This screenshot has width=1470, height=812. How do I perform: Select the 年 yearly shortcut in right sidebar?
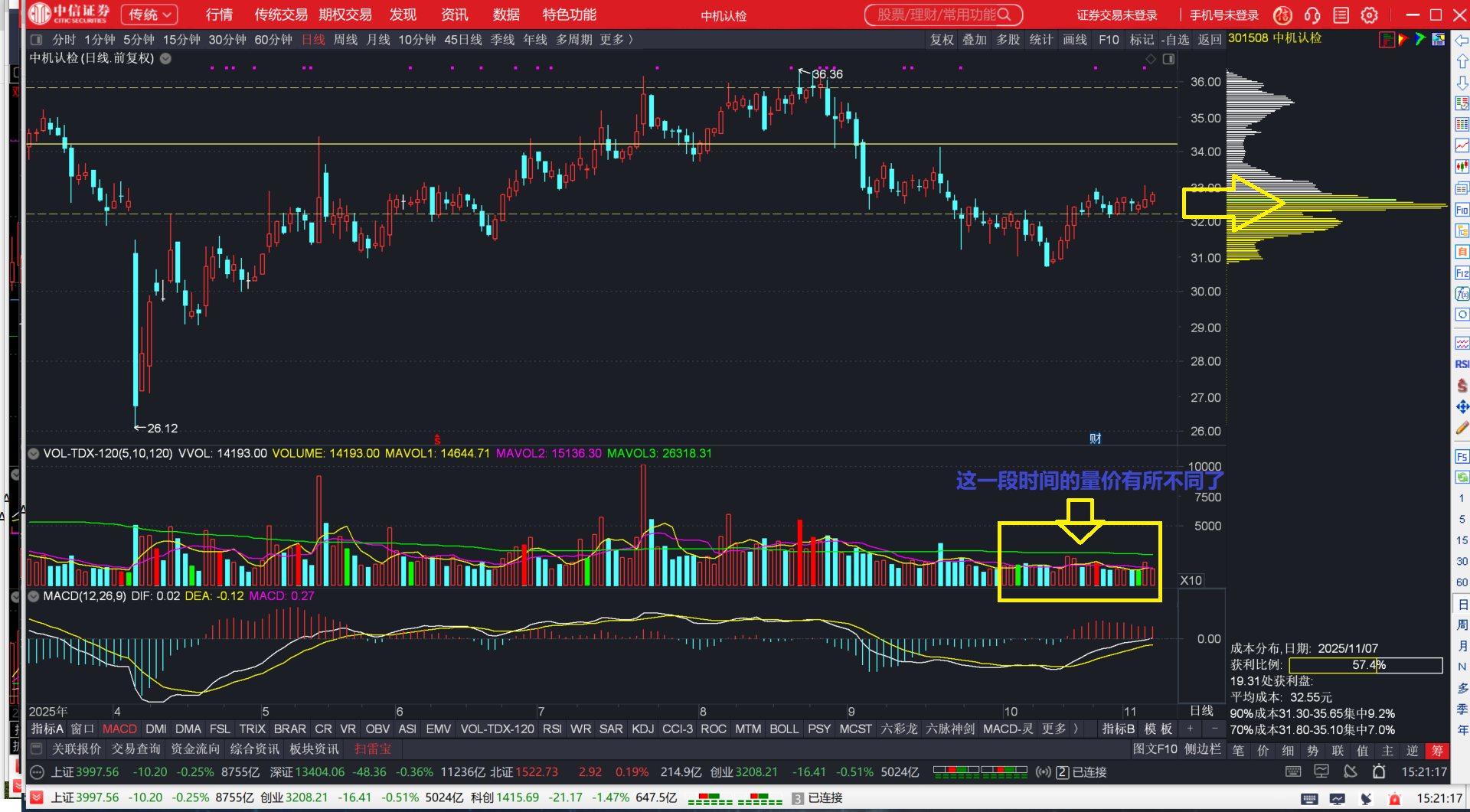(x=1462, y=730)
